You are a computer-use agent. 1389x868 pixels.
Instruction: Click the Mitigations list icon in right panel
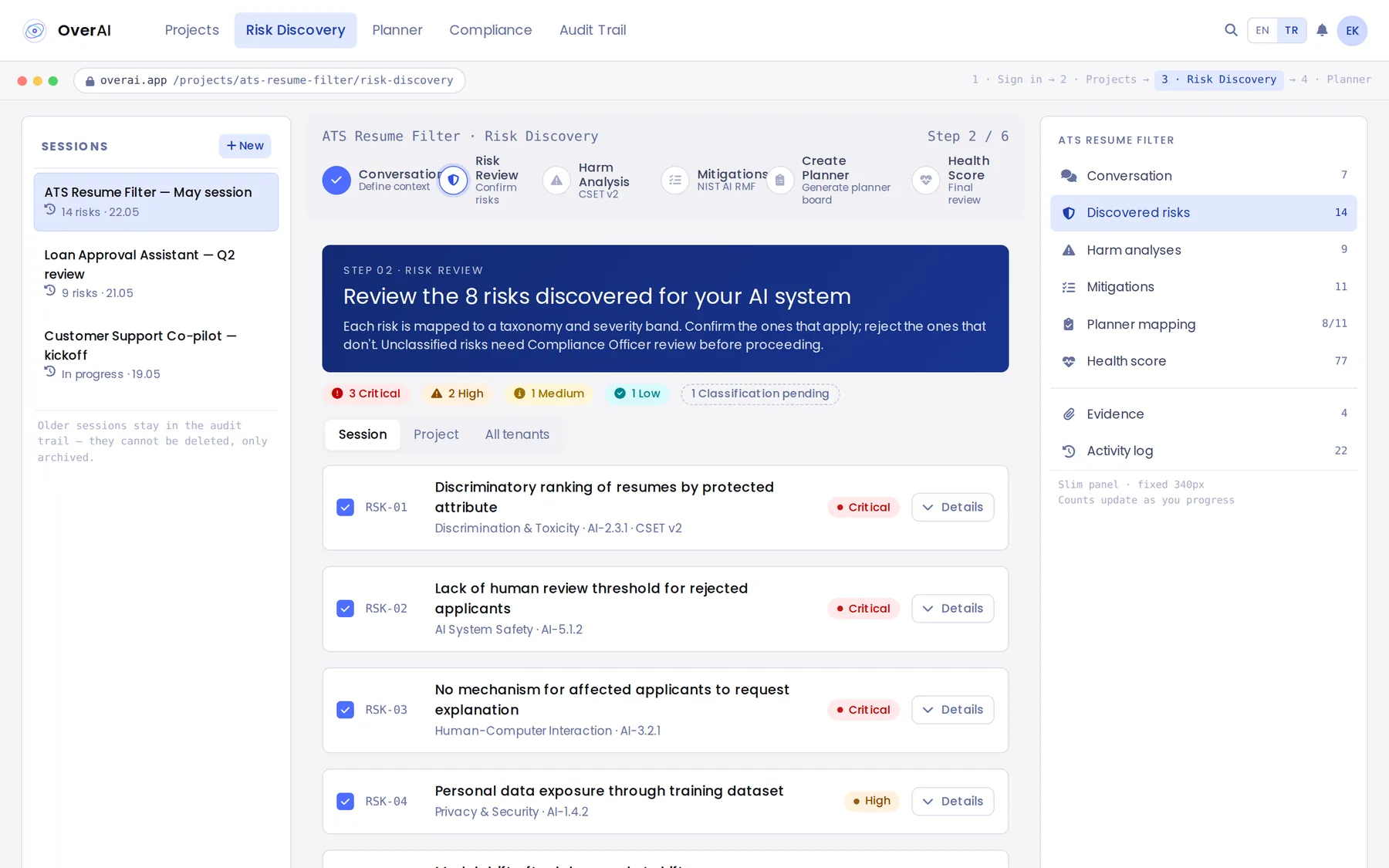click(x=1069, y=287)
